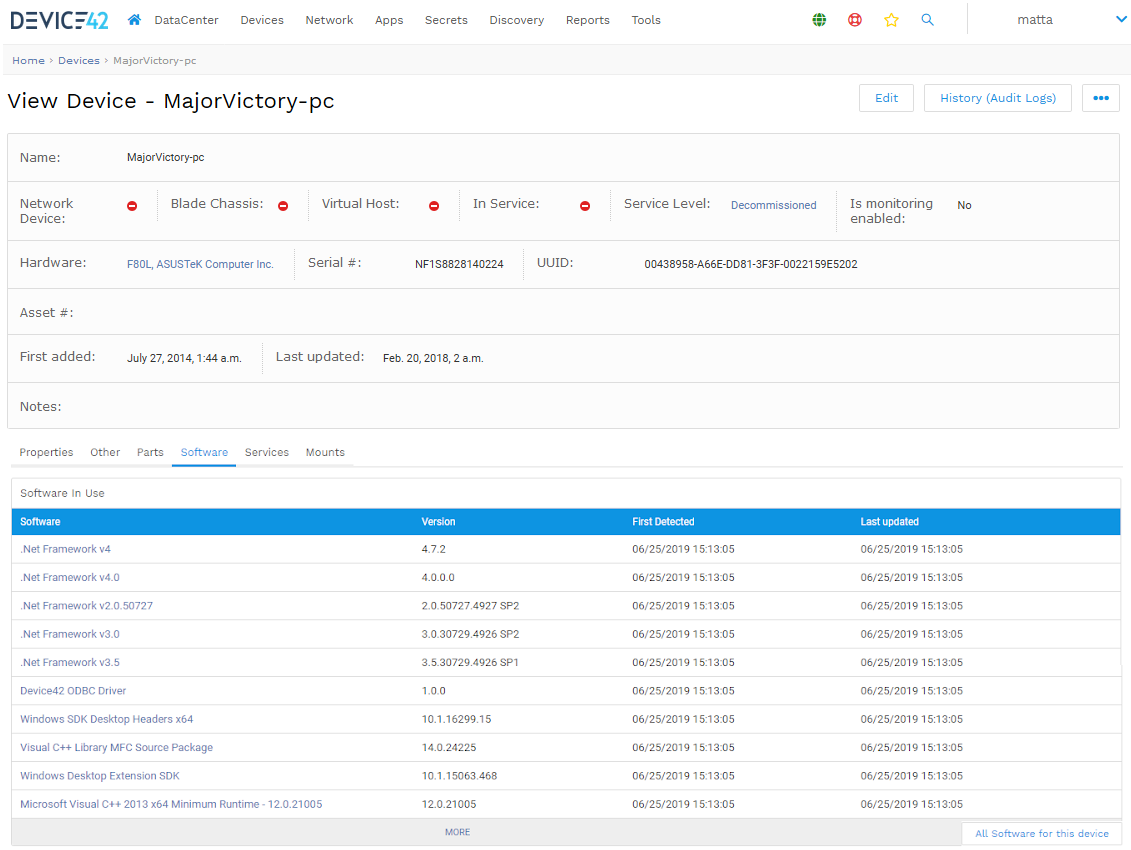This screenshot has height=850, width=1131.
Task: Click the Virtual Host red status icon
Action: [x=434, y=206]
